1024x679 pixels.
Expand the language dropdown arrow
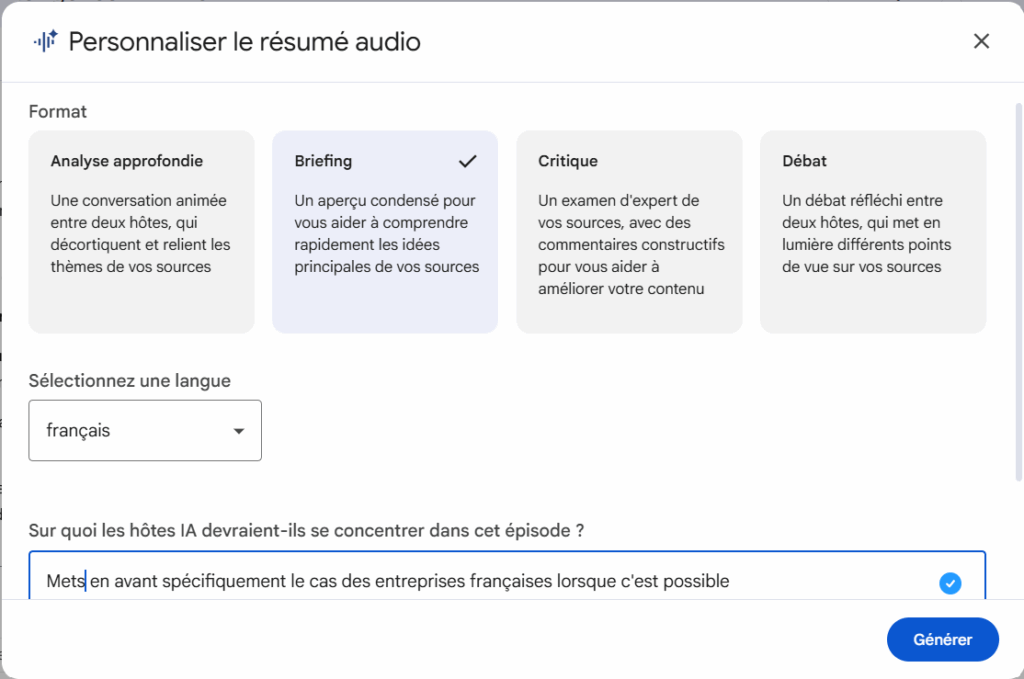tap(238, 431)
